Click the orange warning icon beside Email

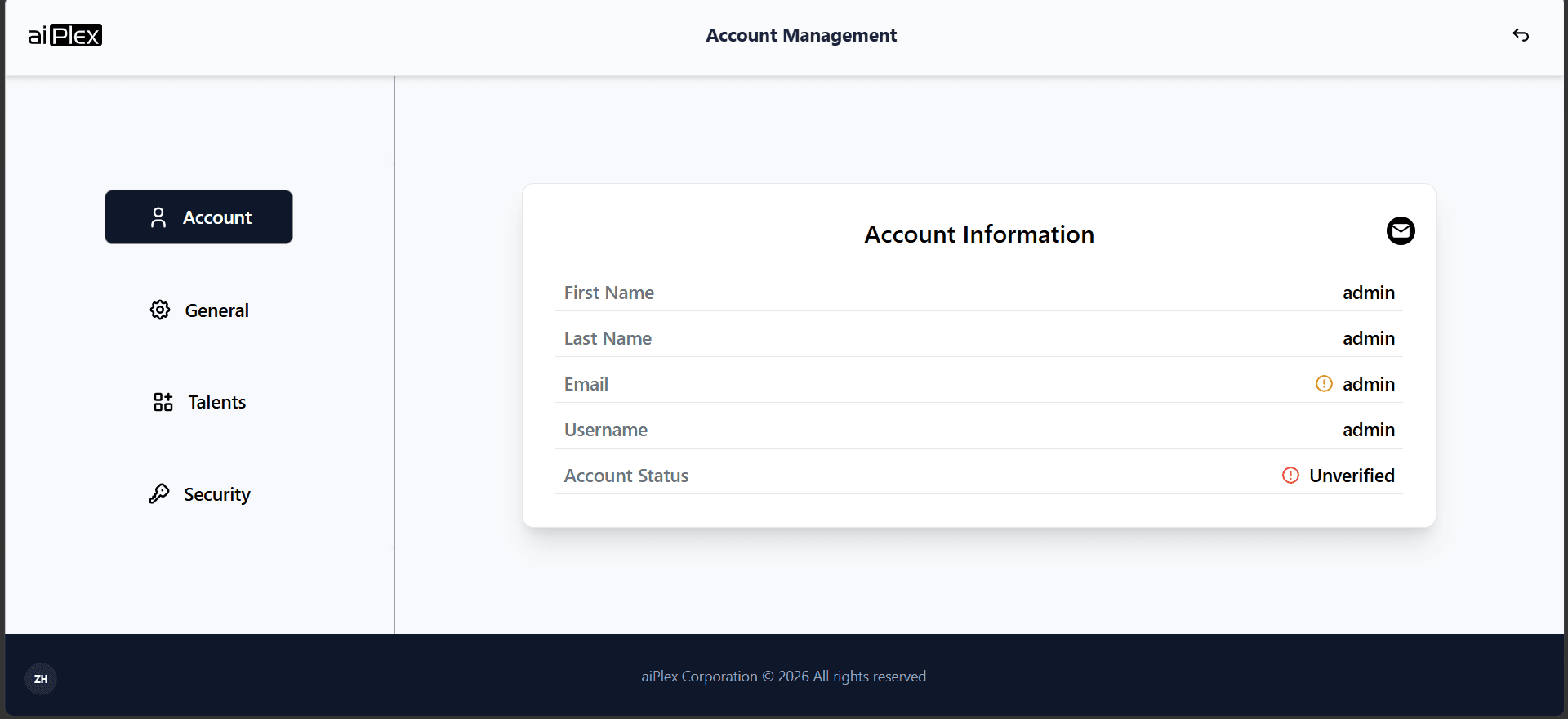[x=1324, y=384]
